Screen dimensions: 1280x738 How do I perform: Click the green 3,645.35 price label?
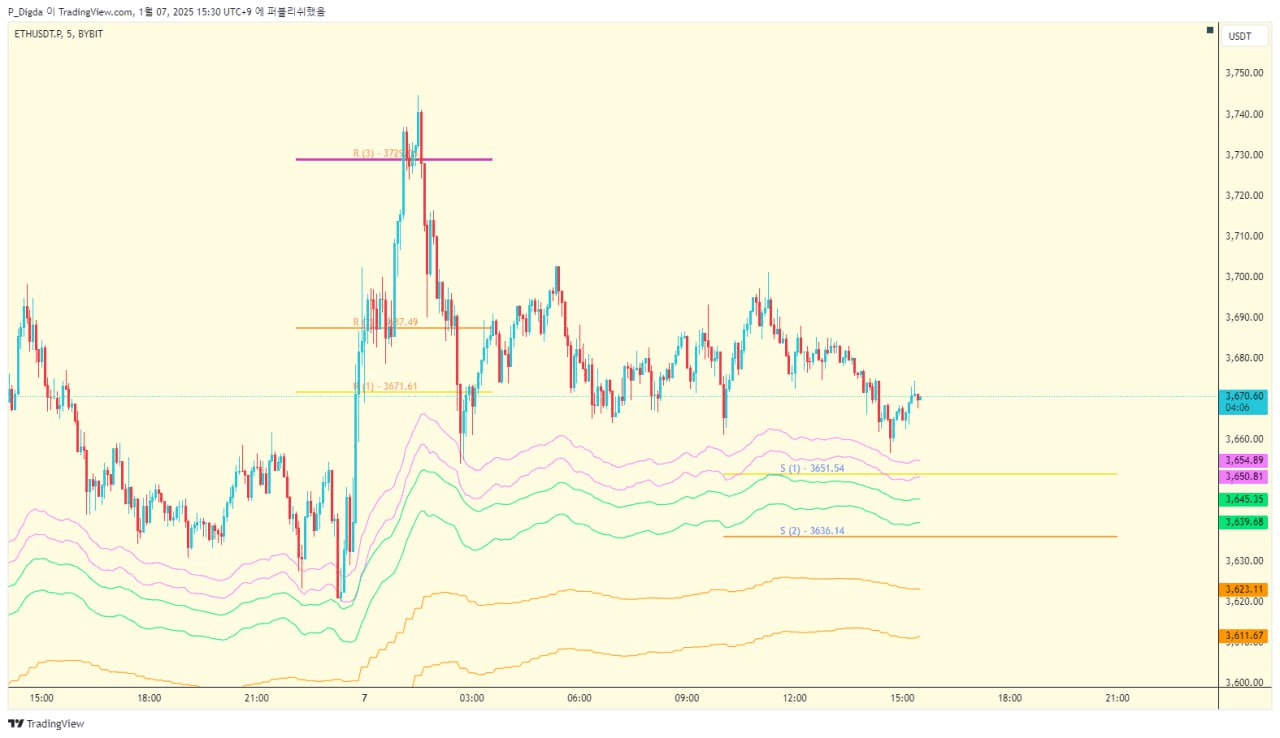[x=1243, y=499]
